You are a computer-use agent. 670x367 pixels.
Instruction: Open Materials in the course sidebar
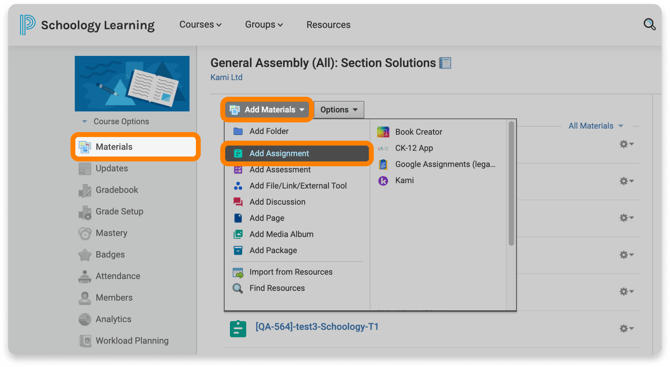[135, 147]
